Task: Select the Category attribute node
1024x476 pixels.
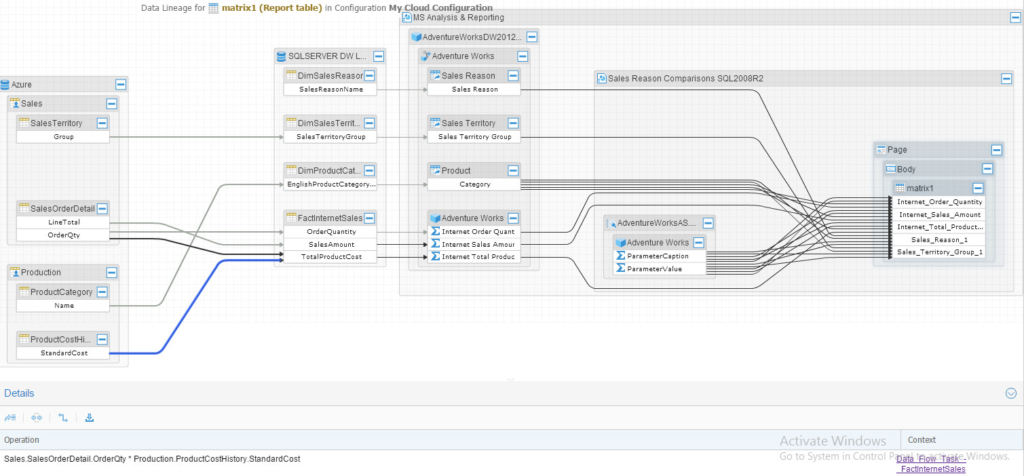Action: click(x=474, y=184)
